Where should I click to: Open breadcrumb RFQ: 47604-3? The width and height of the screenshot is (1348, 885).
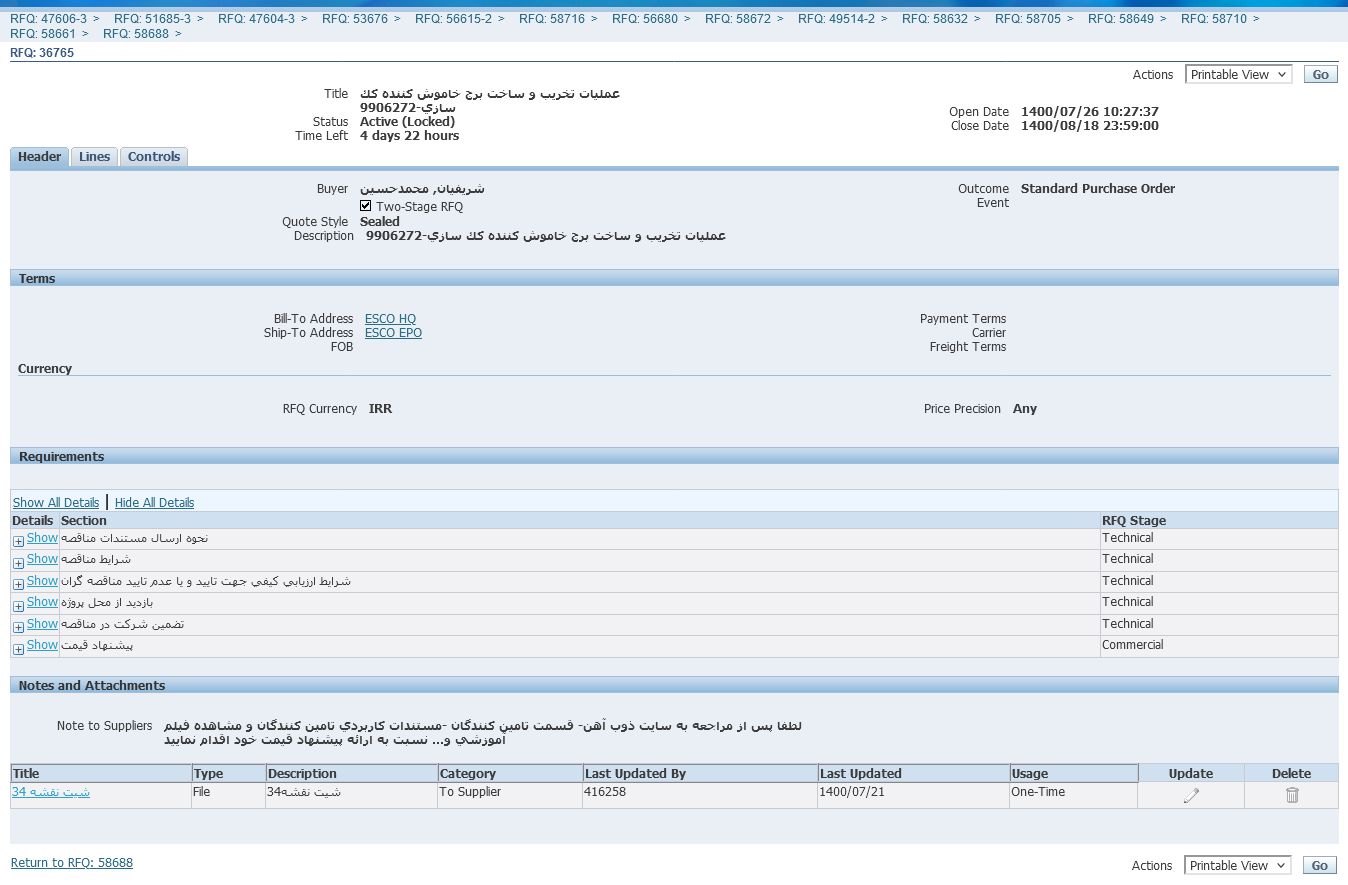pyautogui.click(x=256, y=19)
